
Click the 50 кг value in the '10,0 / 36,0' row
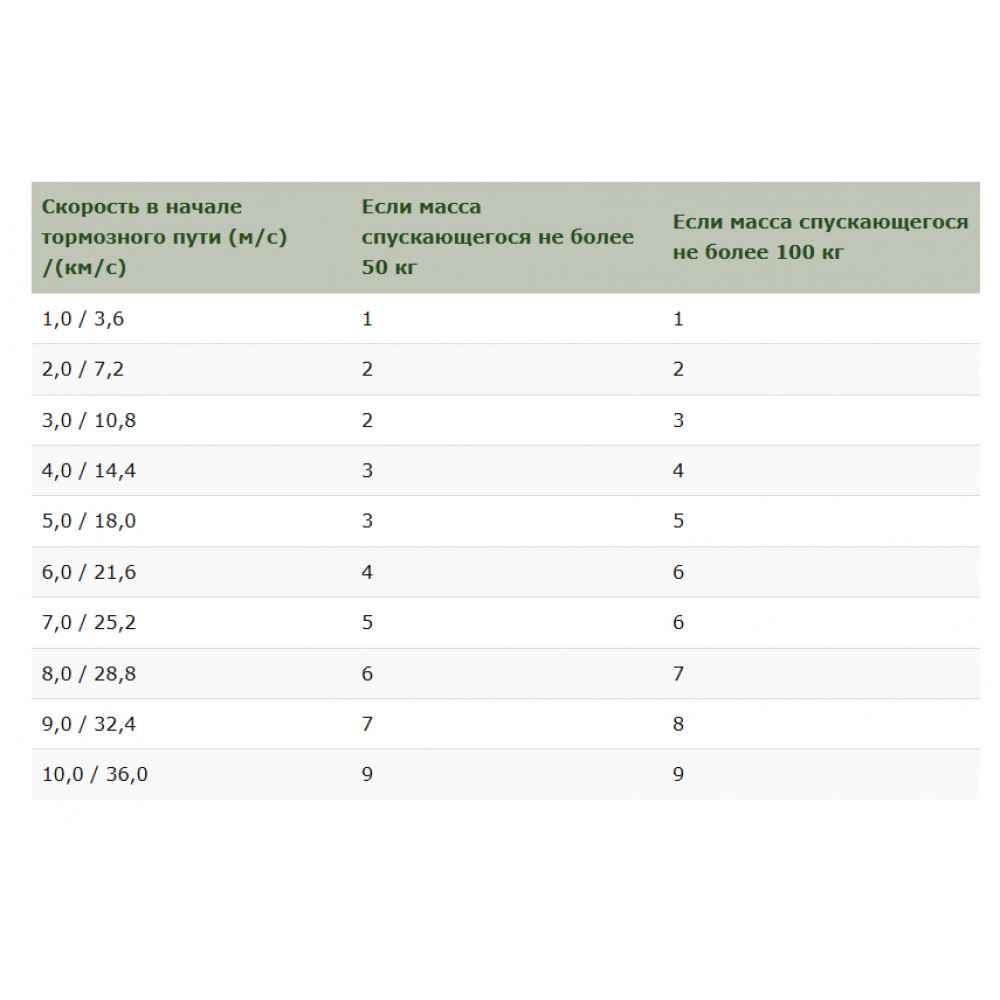(x=367, y=774)
